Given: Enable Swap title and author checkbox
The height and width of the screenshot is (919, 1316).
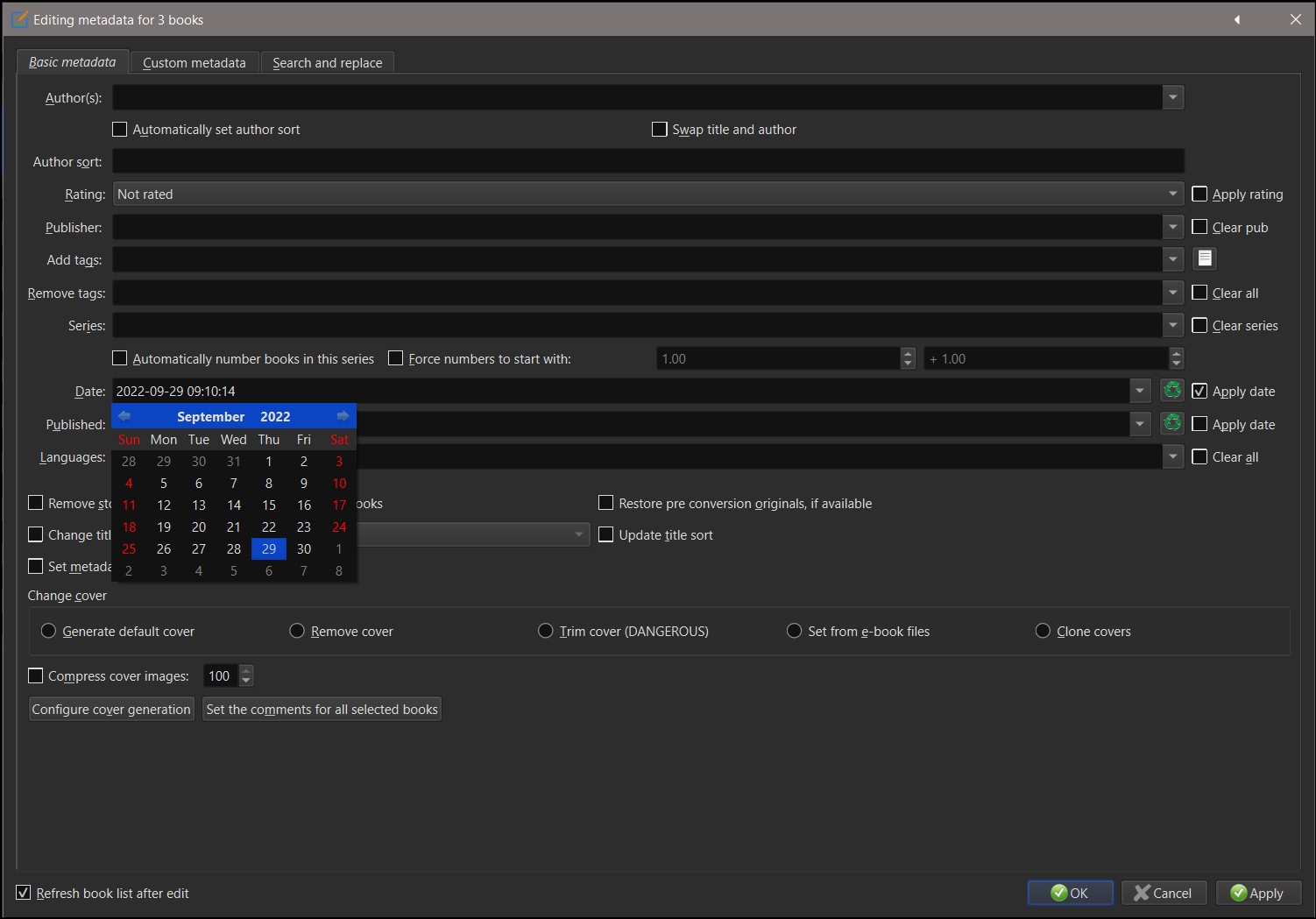Looking at the screenshot, I should pyautogui.click(x=660, y=130).
